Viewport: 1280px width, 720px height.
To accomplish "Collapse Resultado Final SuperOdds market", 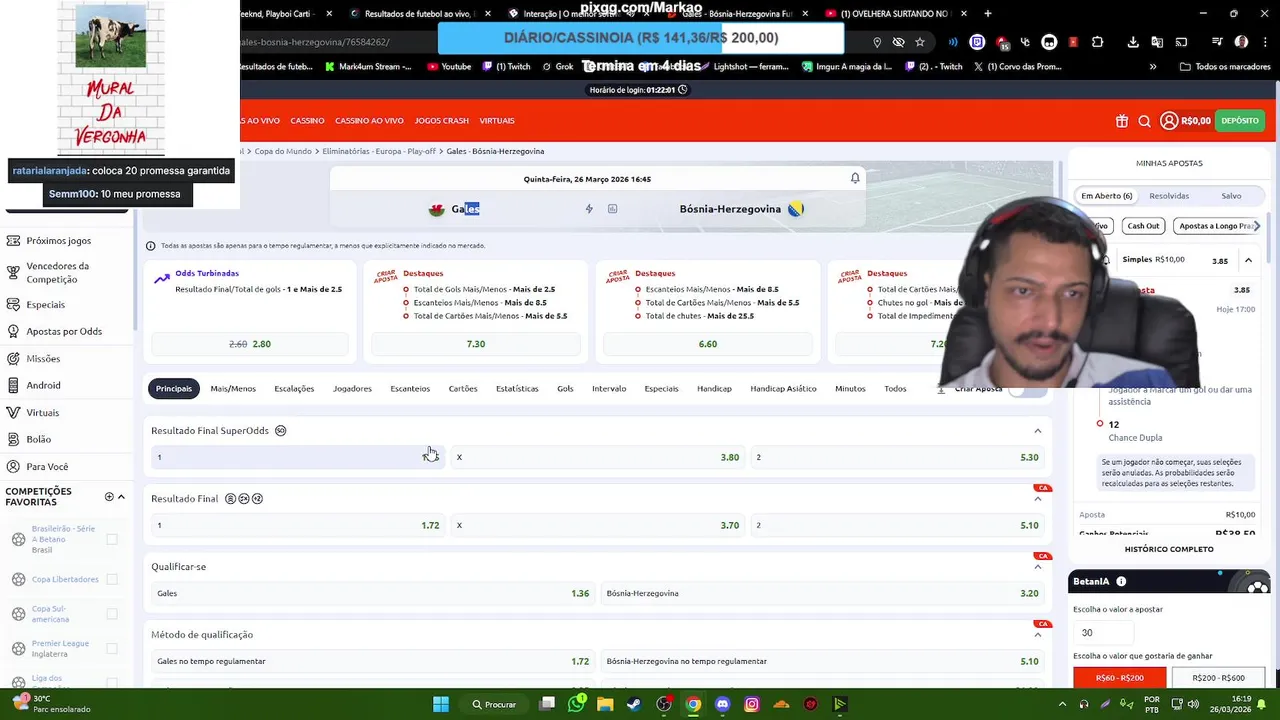I will [1037, 431].
